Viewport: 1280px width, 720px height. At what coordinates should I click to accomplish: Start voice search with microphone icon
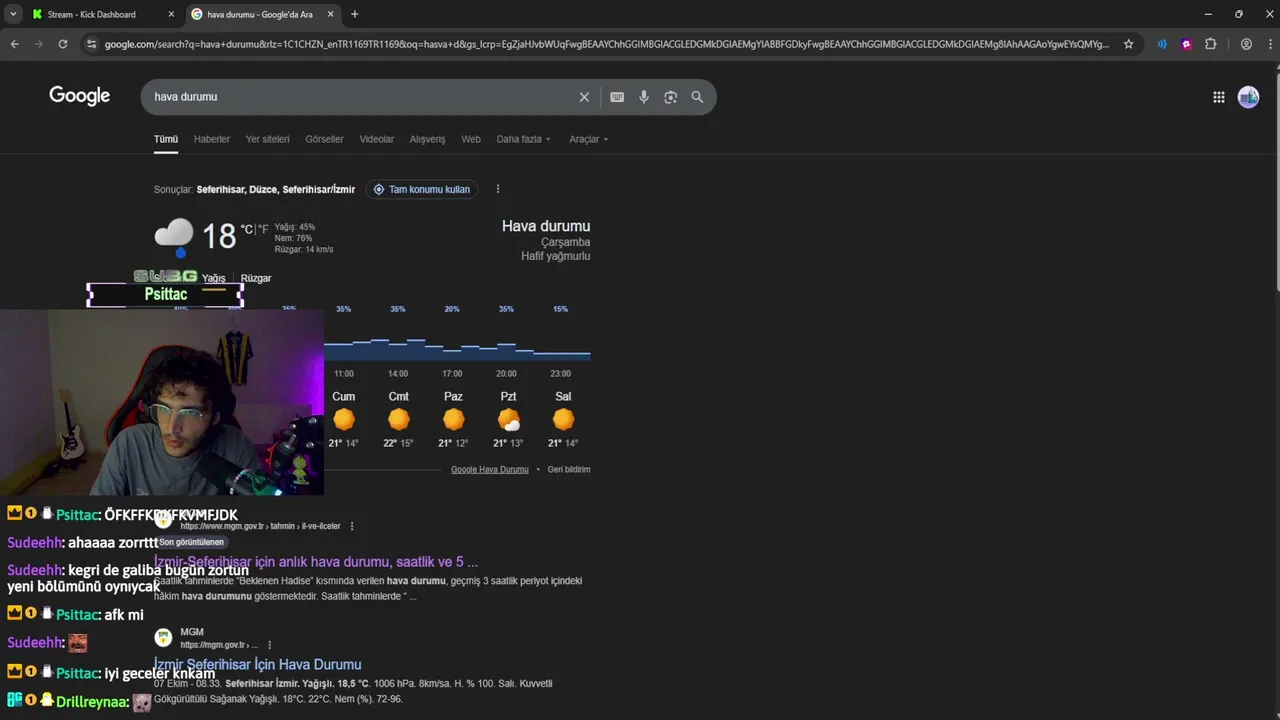[644, 97]
